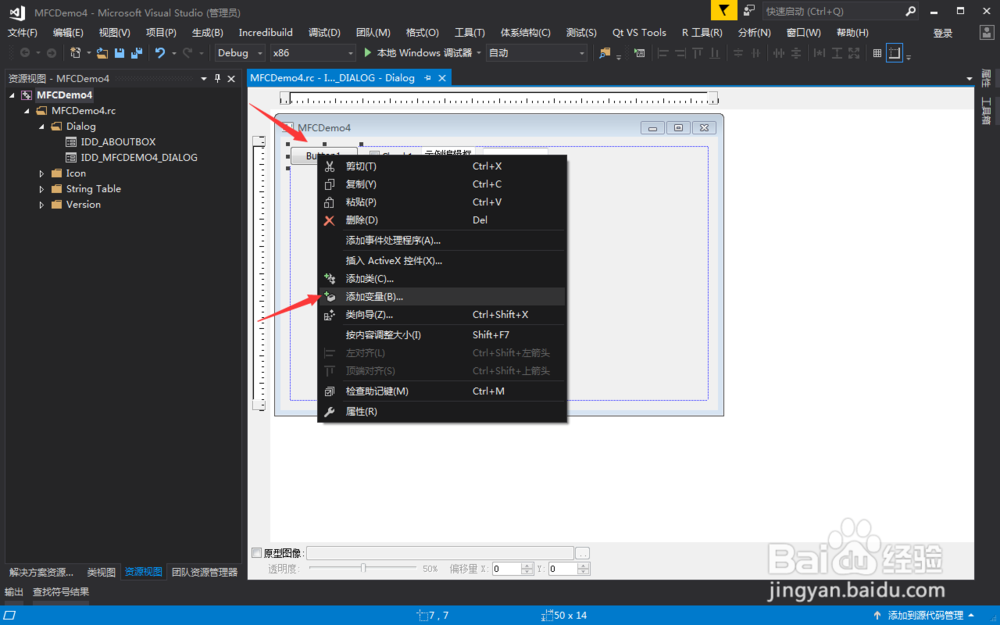Click the send feedback icon
Image resolution: width=1000 pixels, height=625 pixels.
coord(749,11)
